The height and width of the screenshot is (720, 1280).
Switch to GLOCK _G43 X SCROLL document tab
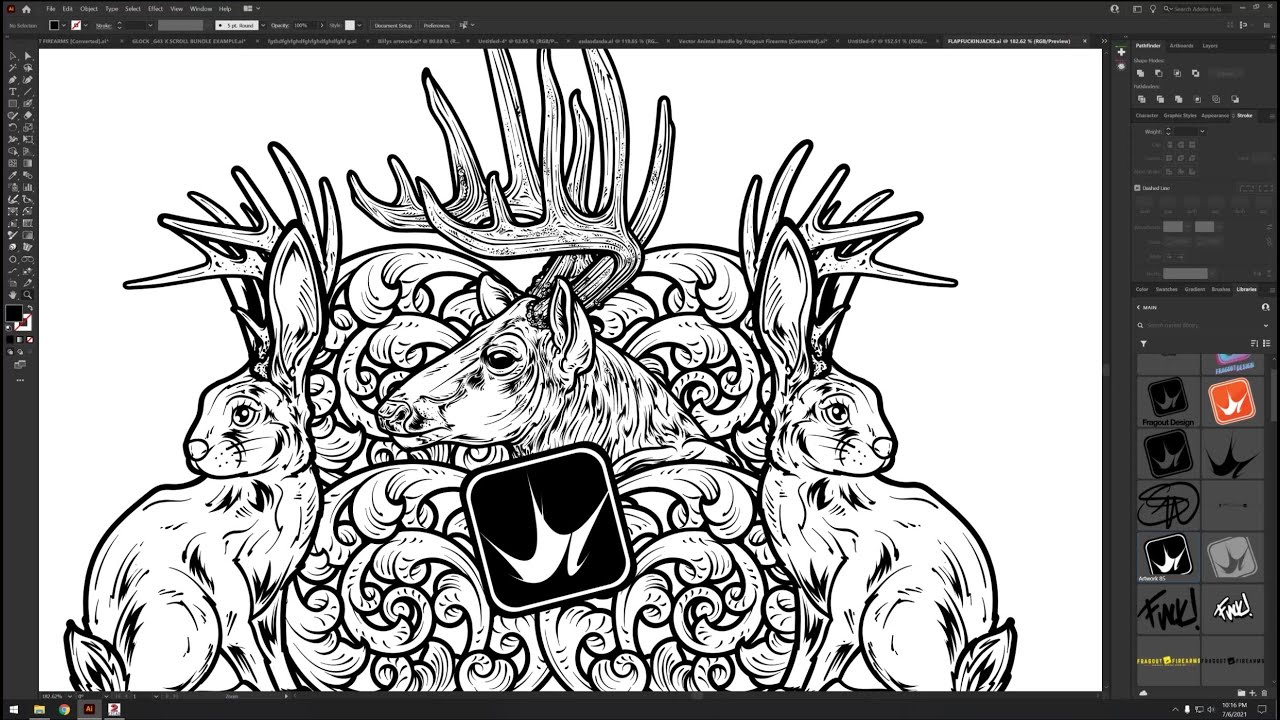click(x=189, y=41)
